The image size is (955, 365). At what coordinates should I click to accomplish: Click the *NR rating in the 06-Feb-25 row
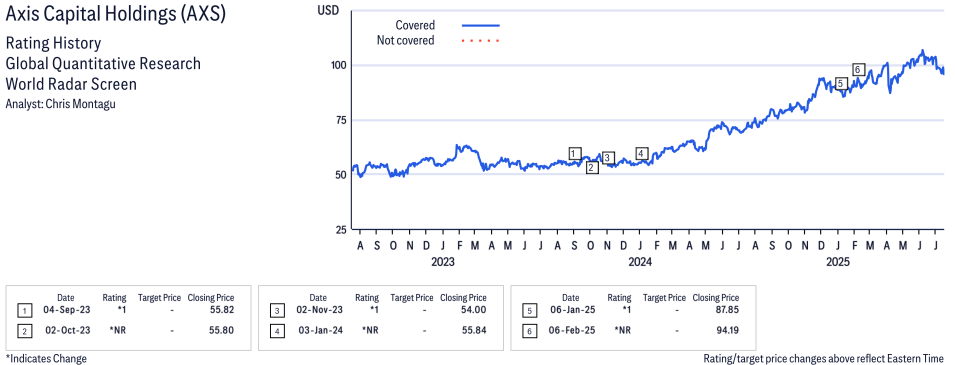pos(622,330)
